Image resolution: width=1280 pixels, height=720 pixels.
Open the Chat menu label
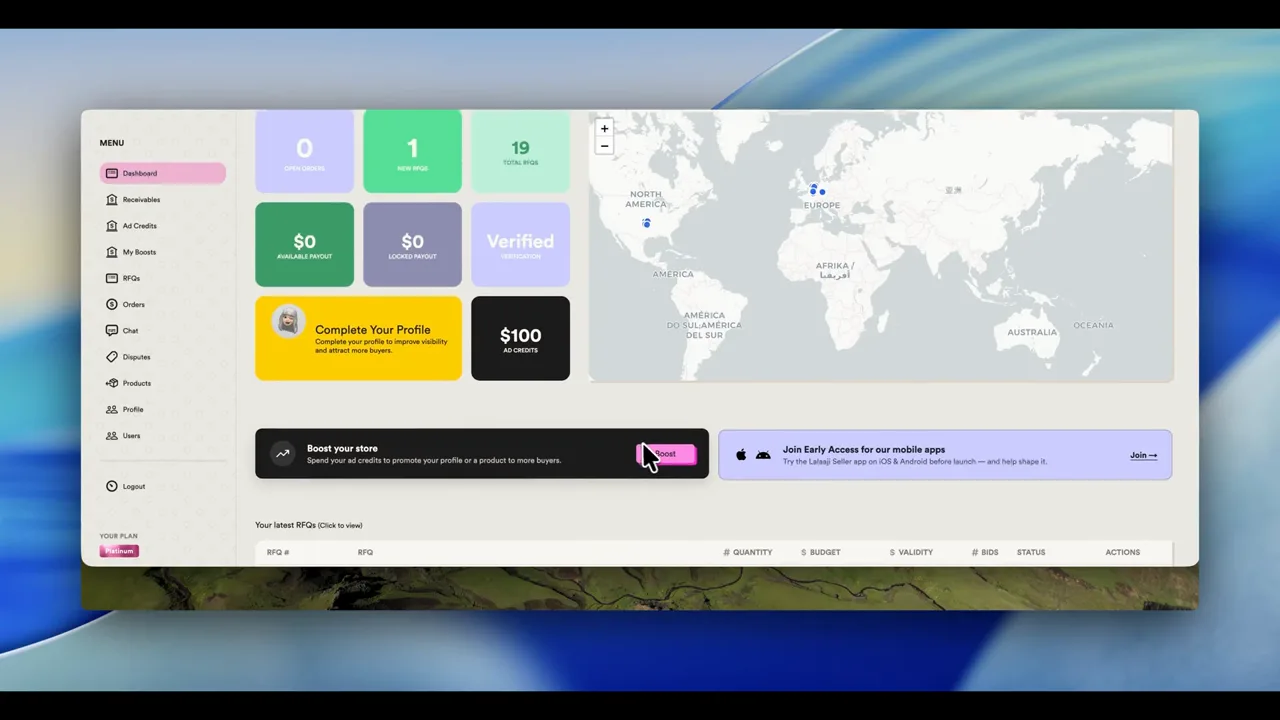pos(130,331)
